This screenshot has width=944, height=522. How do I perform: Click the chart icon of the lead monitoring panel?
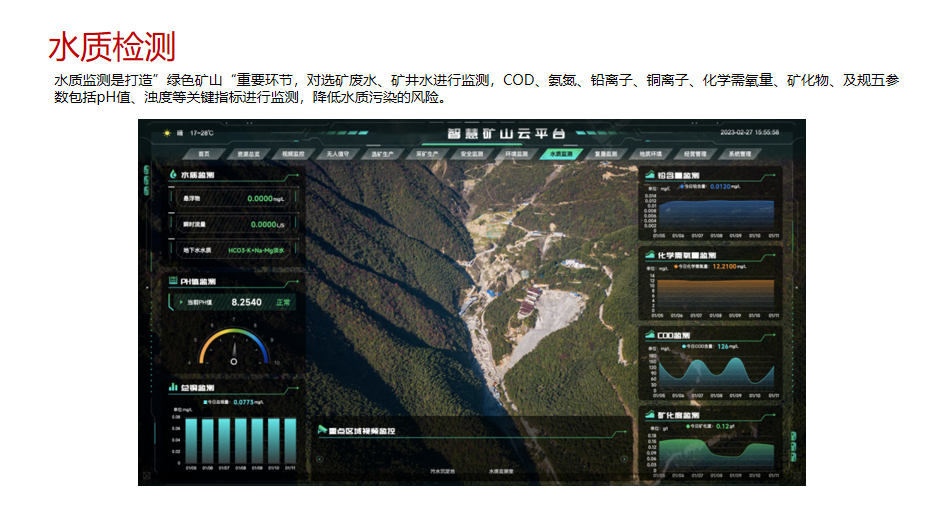pos(649,175)
